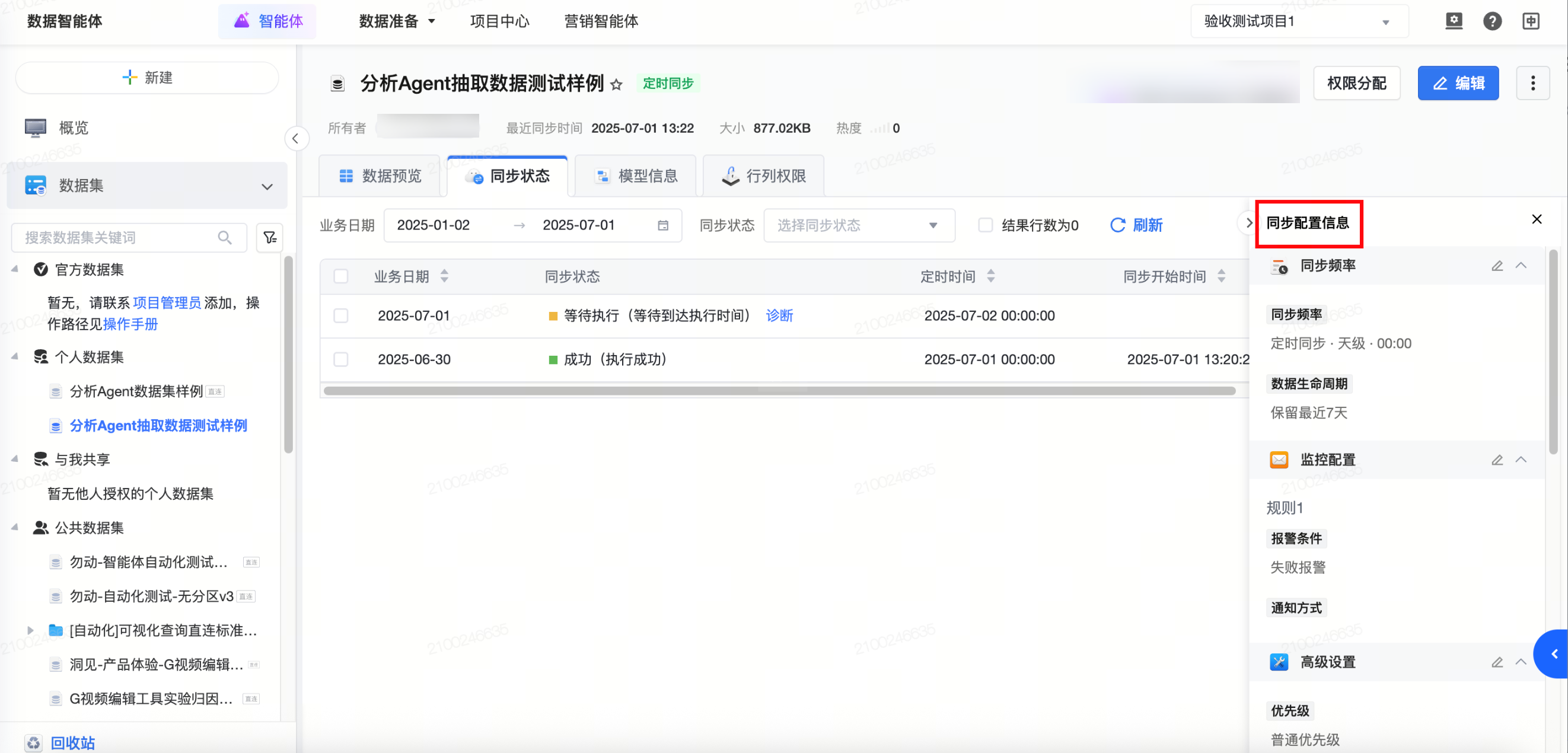Collapse the 高级设置 section chevron
Screen dimensions: 1568x753
[1521, 662]
